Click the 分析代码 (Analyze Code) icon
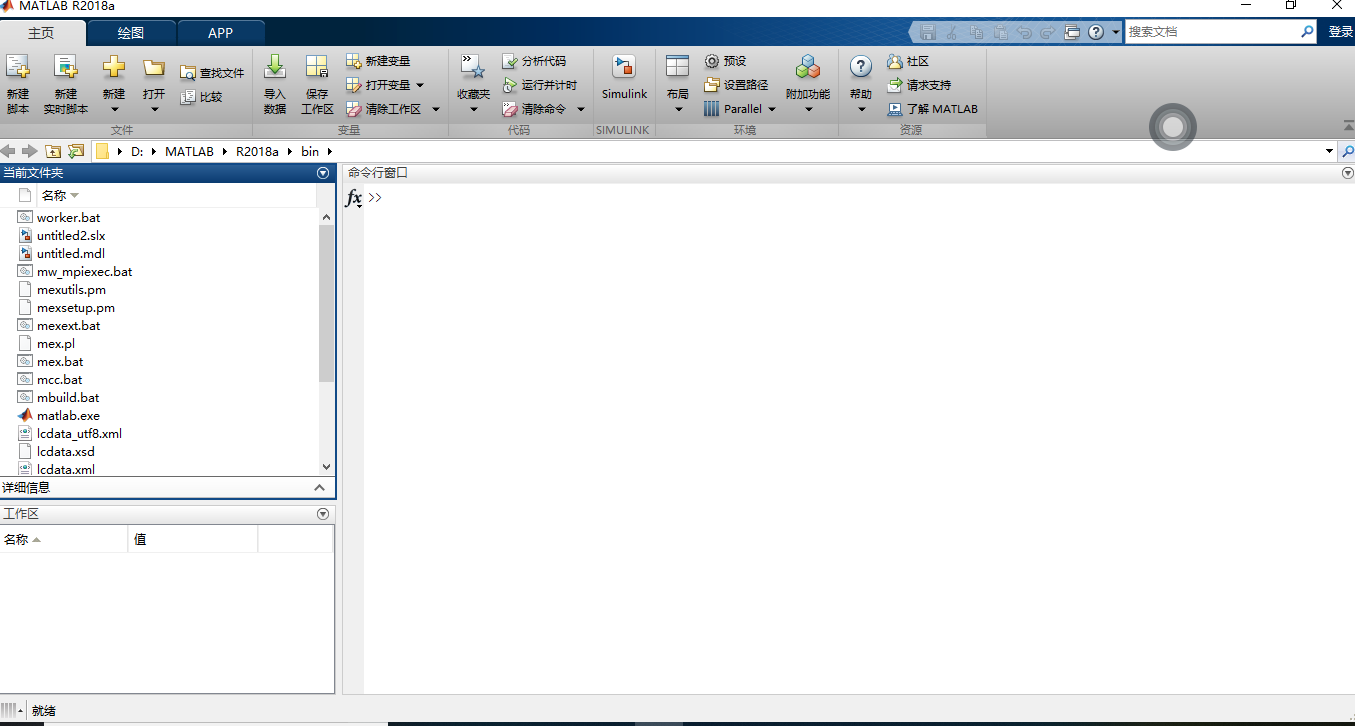 tap(510, 61)
